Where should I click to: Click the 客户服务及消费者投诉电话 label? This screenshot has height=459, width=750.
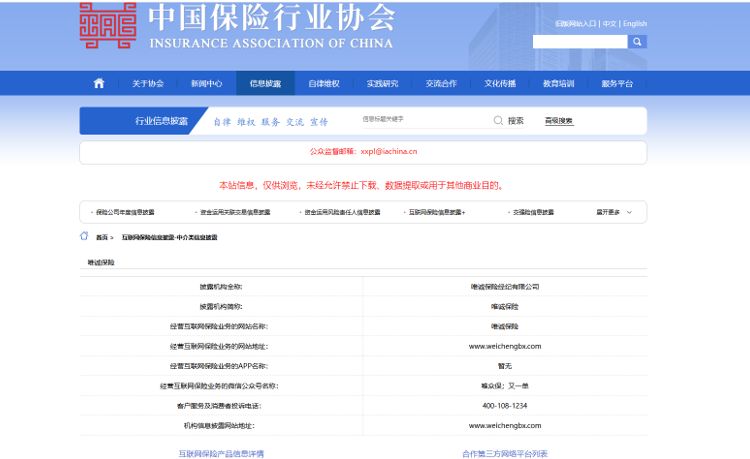click(219, 406)
